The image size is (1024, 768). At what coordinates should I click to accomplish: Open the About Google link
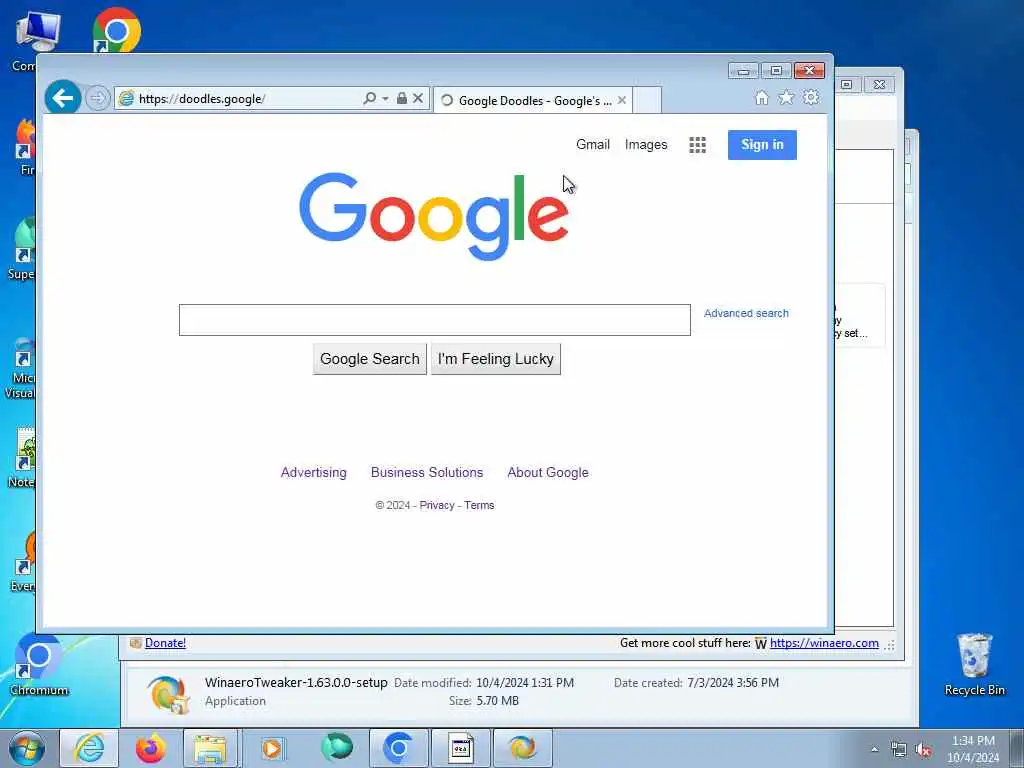click(548, 472)
